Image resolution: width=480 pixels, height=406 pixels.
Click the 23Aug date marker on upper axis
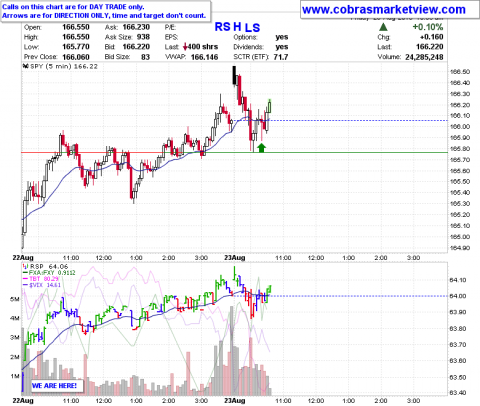pos(234,258)
